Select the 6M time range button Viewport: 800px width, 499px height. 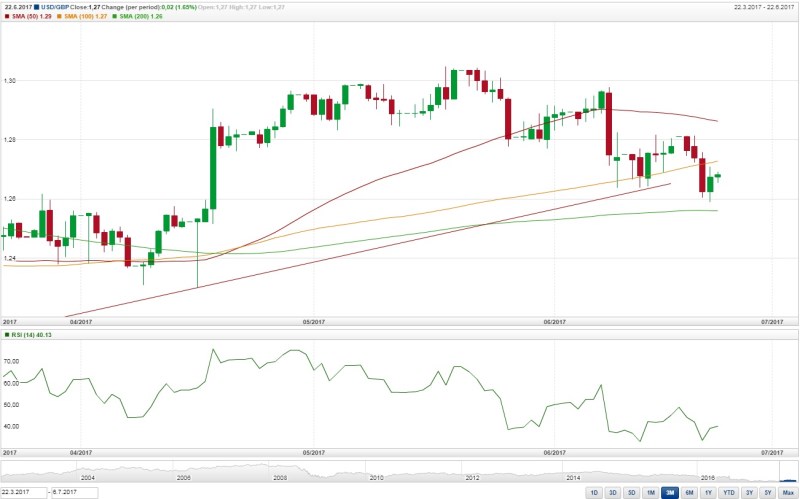(x=689, y=493)
